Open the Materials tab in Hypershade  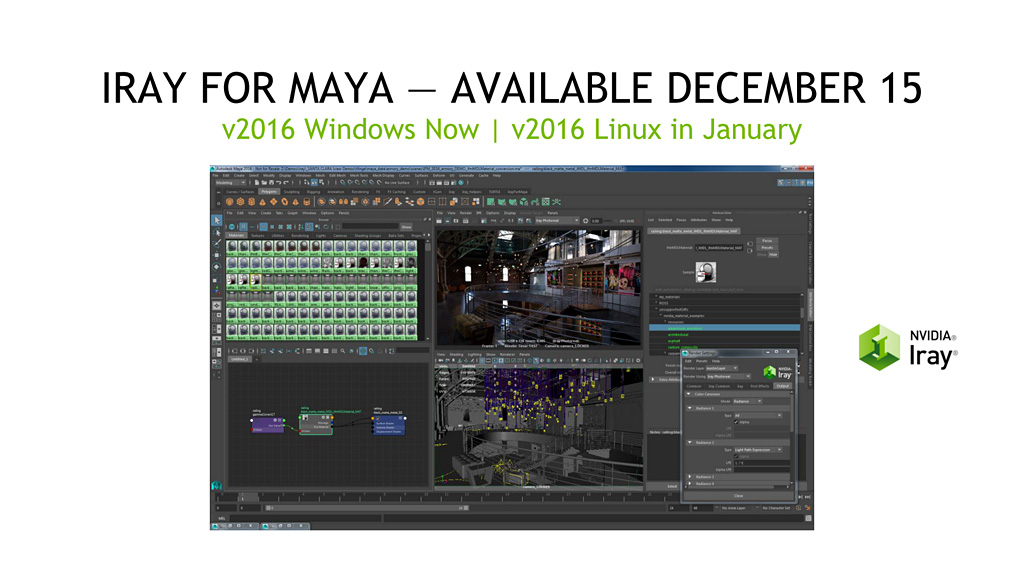tap(236, 235)
